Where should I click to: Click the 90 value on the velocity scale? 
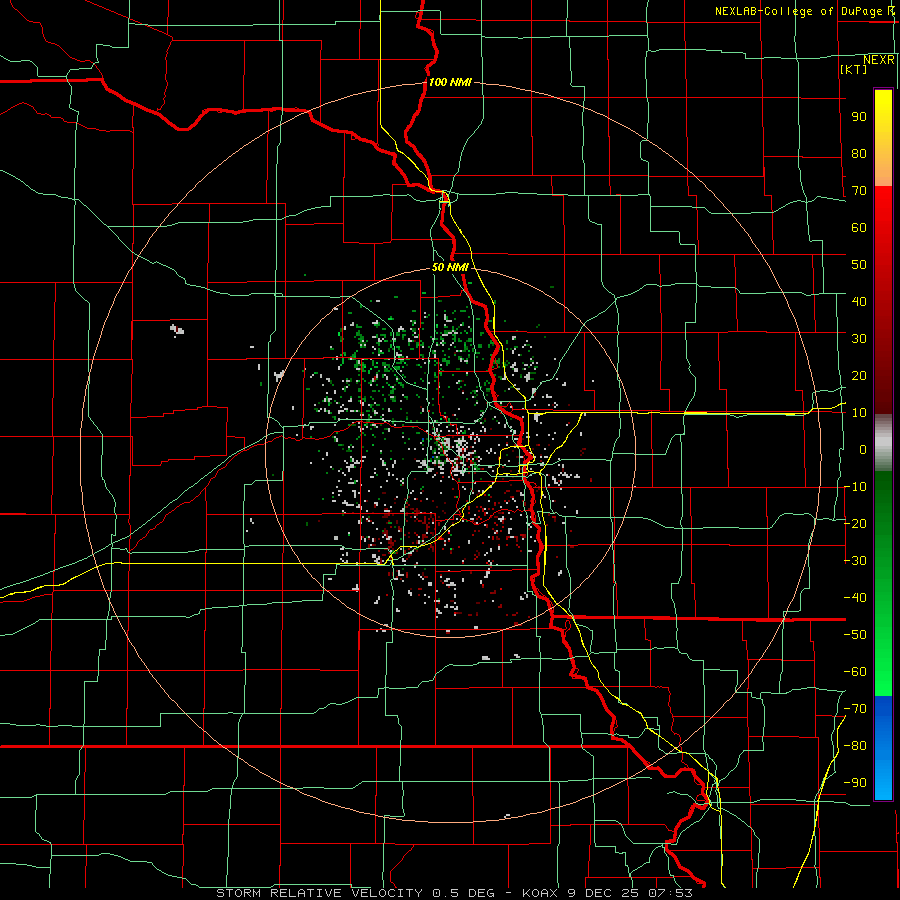[x=859, y=117]
